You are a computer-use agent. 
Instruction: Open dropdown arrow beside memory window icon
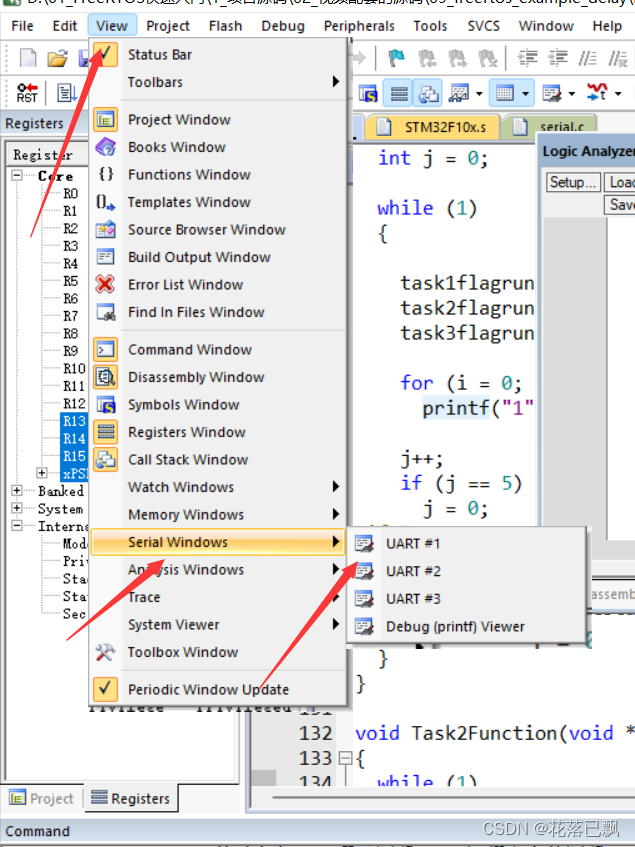click(525, 93)
